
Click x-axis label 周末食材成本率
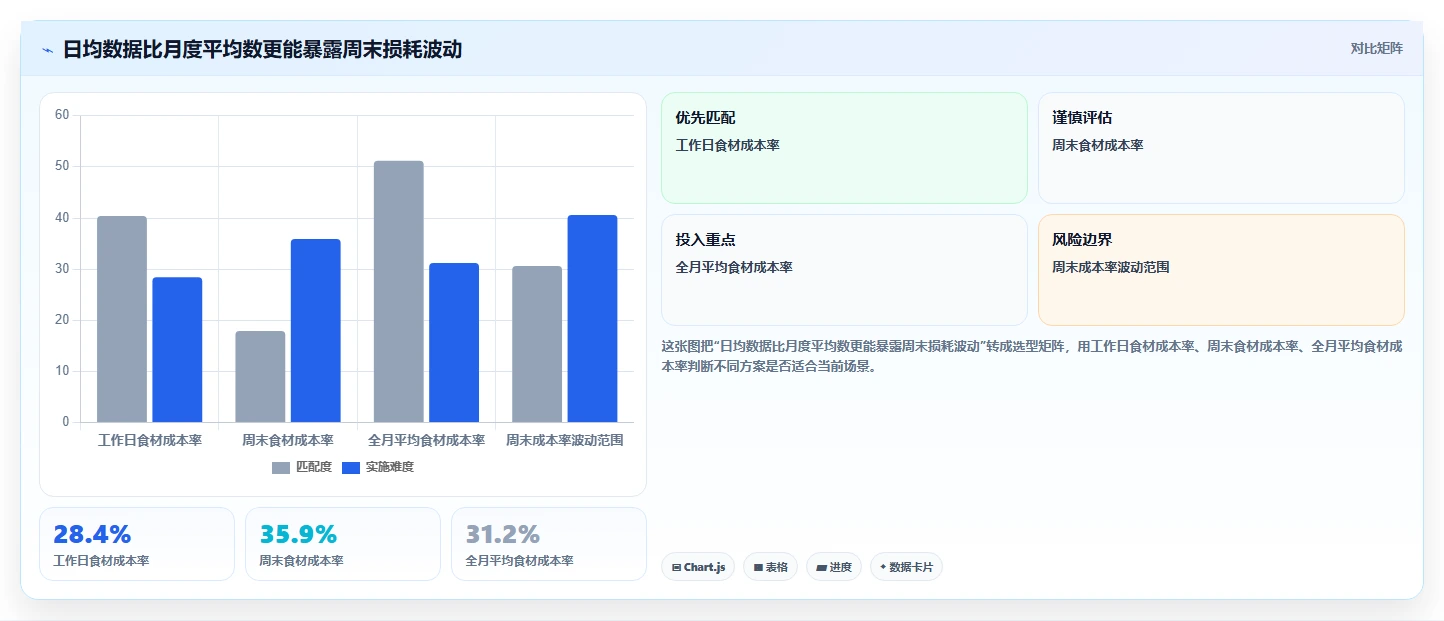288,440
